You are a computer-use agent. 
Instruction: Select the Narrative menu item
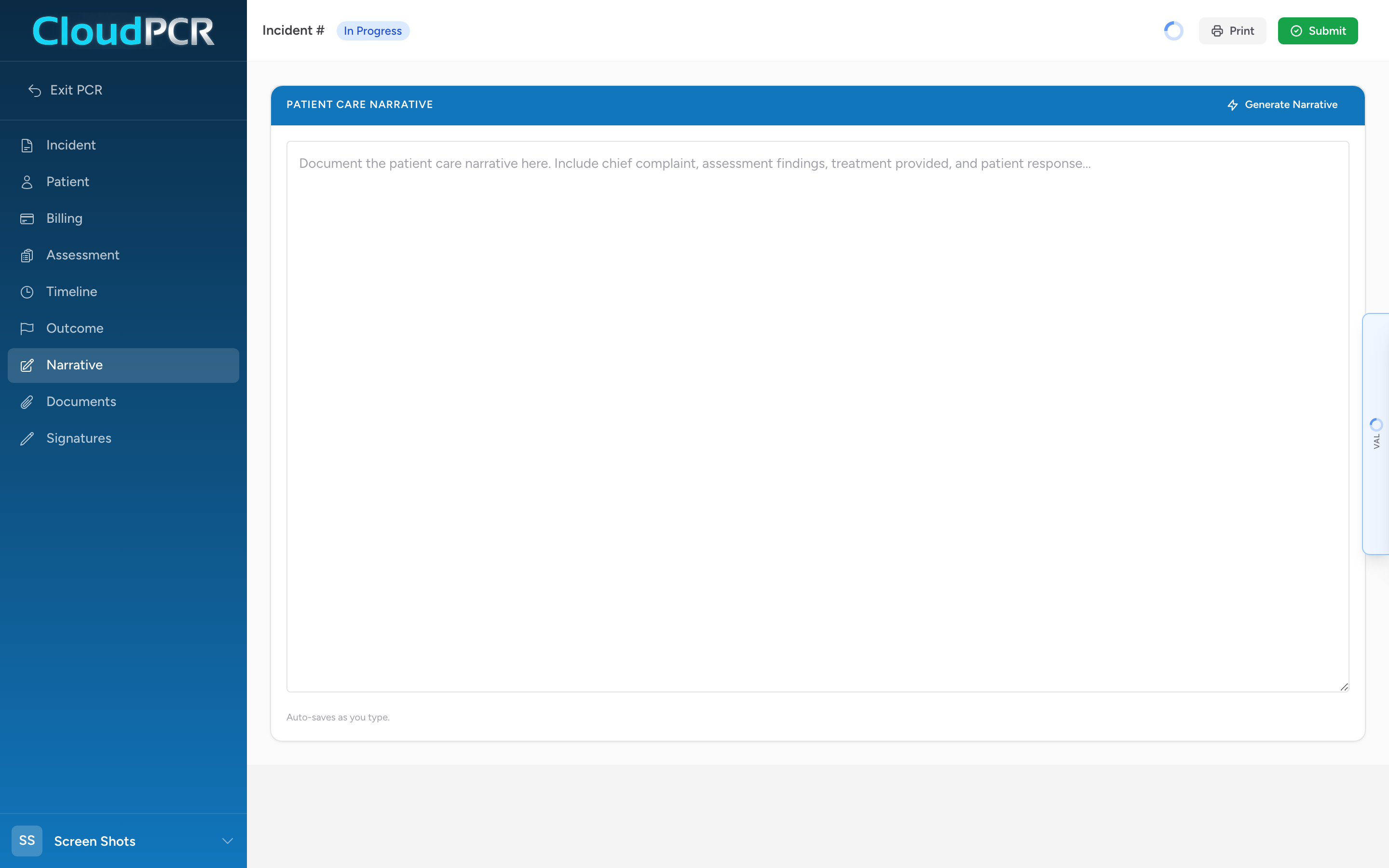[x=123, y=365]
